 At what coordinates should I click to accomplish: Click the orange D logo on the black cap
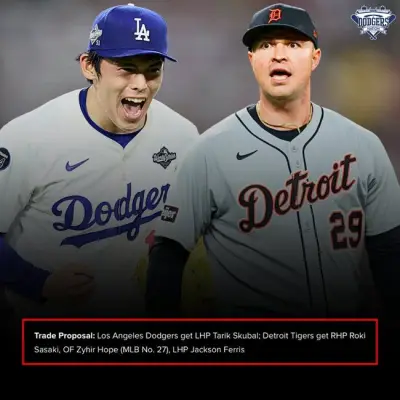[275, 16]
